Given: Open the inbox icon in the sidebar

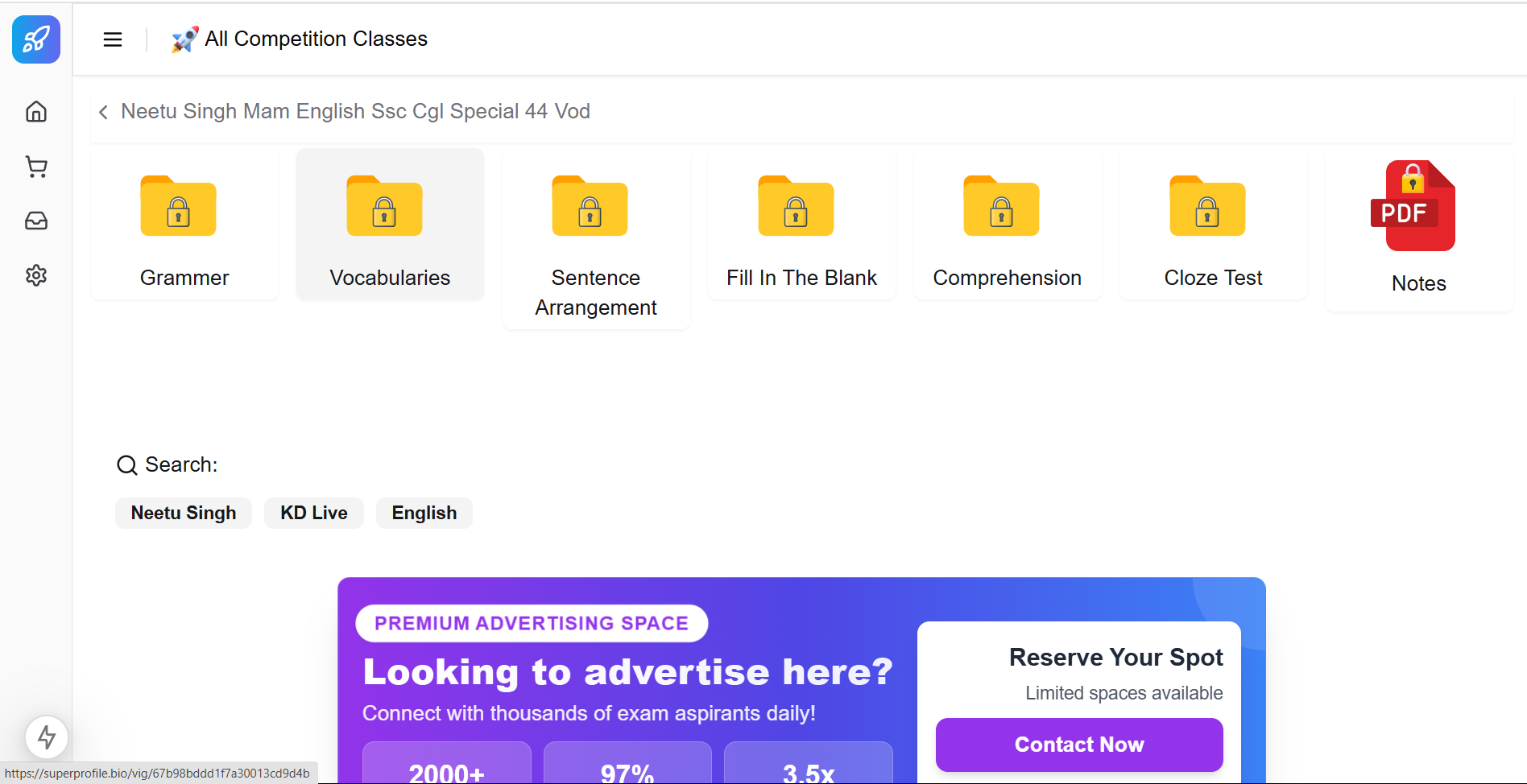Looking at the screenshot, I should (35, 221).
